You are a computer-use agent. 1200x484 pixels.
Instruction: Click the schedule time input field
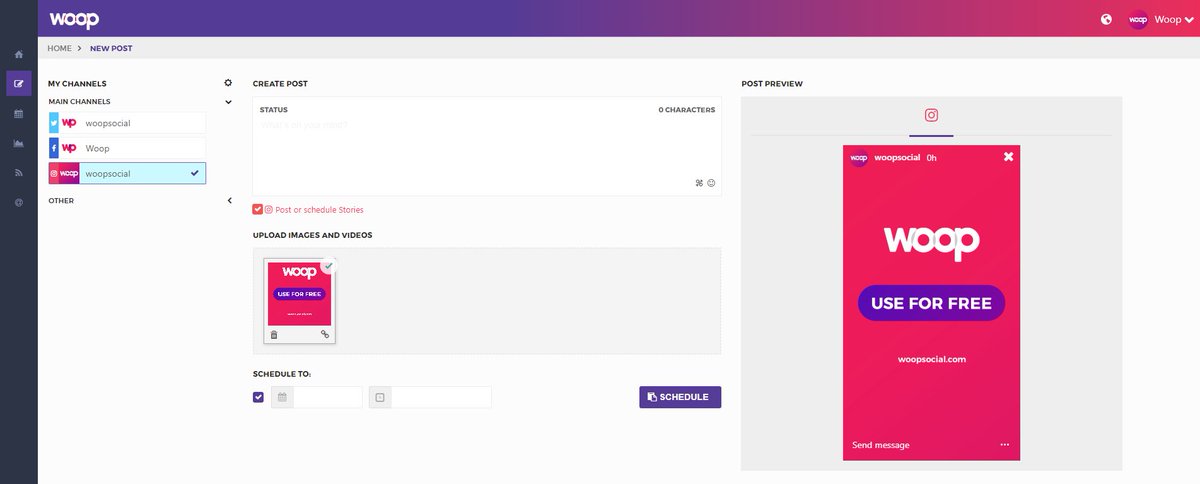pyautogui.click(x=441, y=397)
